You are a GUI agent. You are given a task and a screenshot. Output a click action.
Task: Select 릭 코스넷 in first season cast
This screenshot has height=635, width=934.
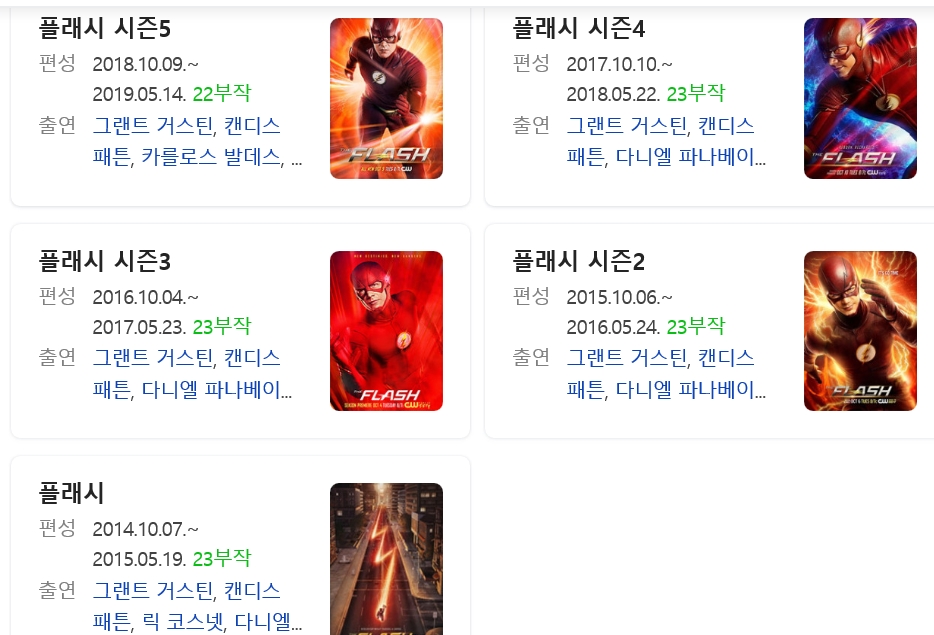(x=183, y=622)
